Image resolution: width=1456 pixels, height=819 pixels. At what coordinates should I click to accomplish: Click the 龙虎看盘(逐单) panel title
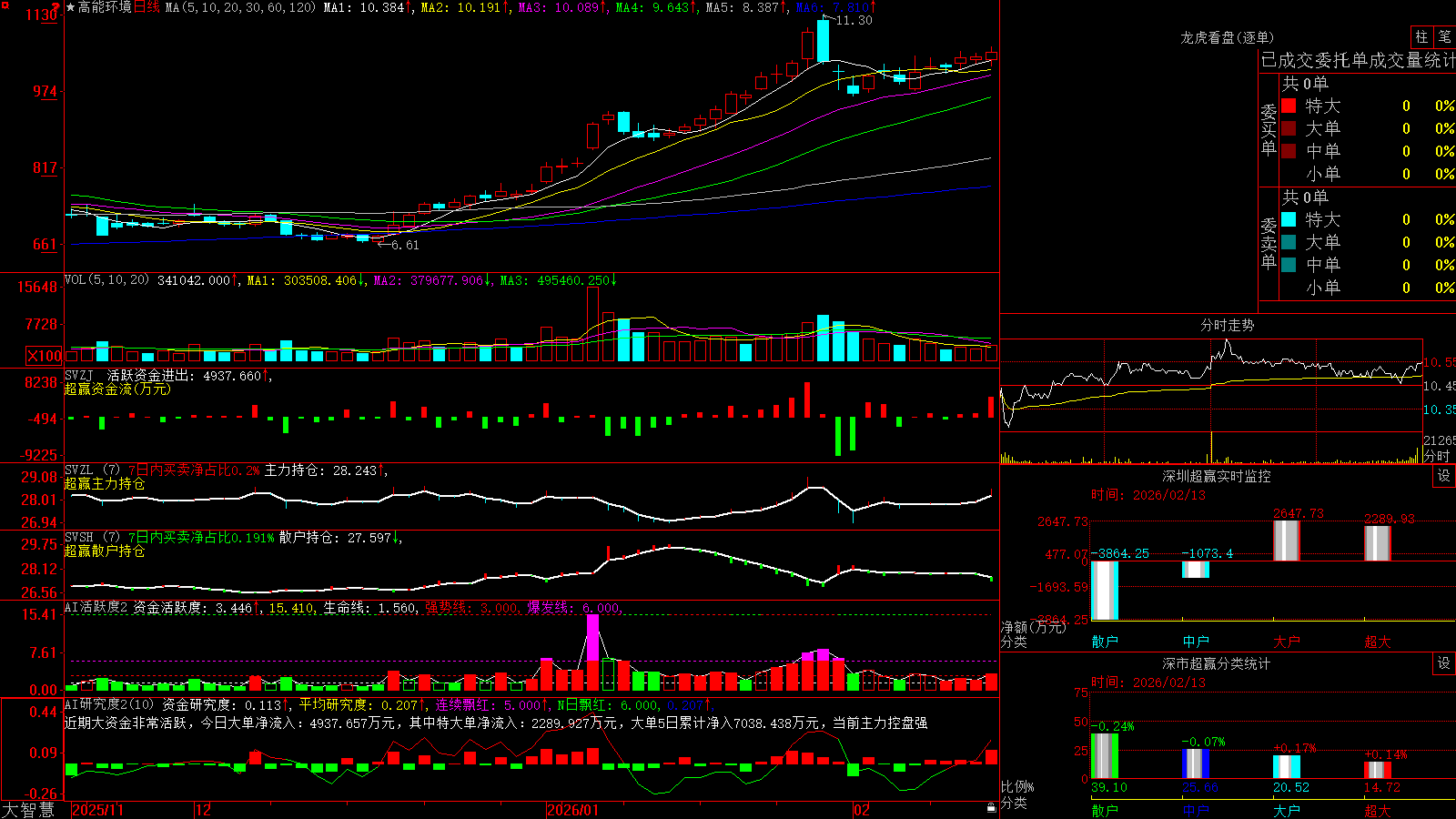coord(1228,37)
